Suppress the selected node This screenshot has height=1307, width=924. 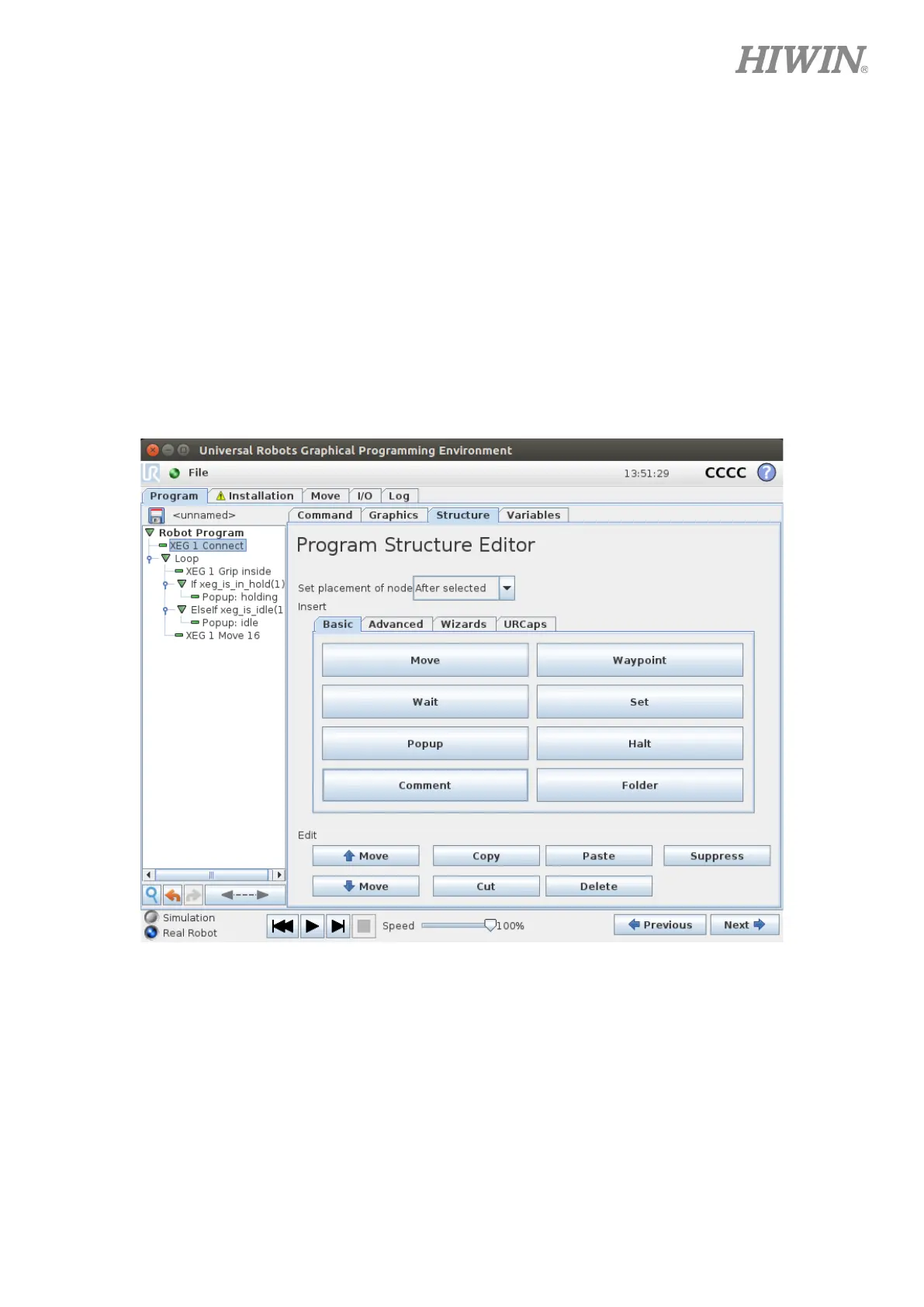click(x=717, y=856)
